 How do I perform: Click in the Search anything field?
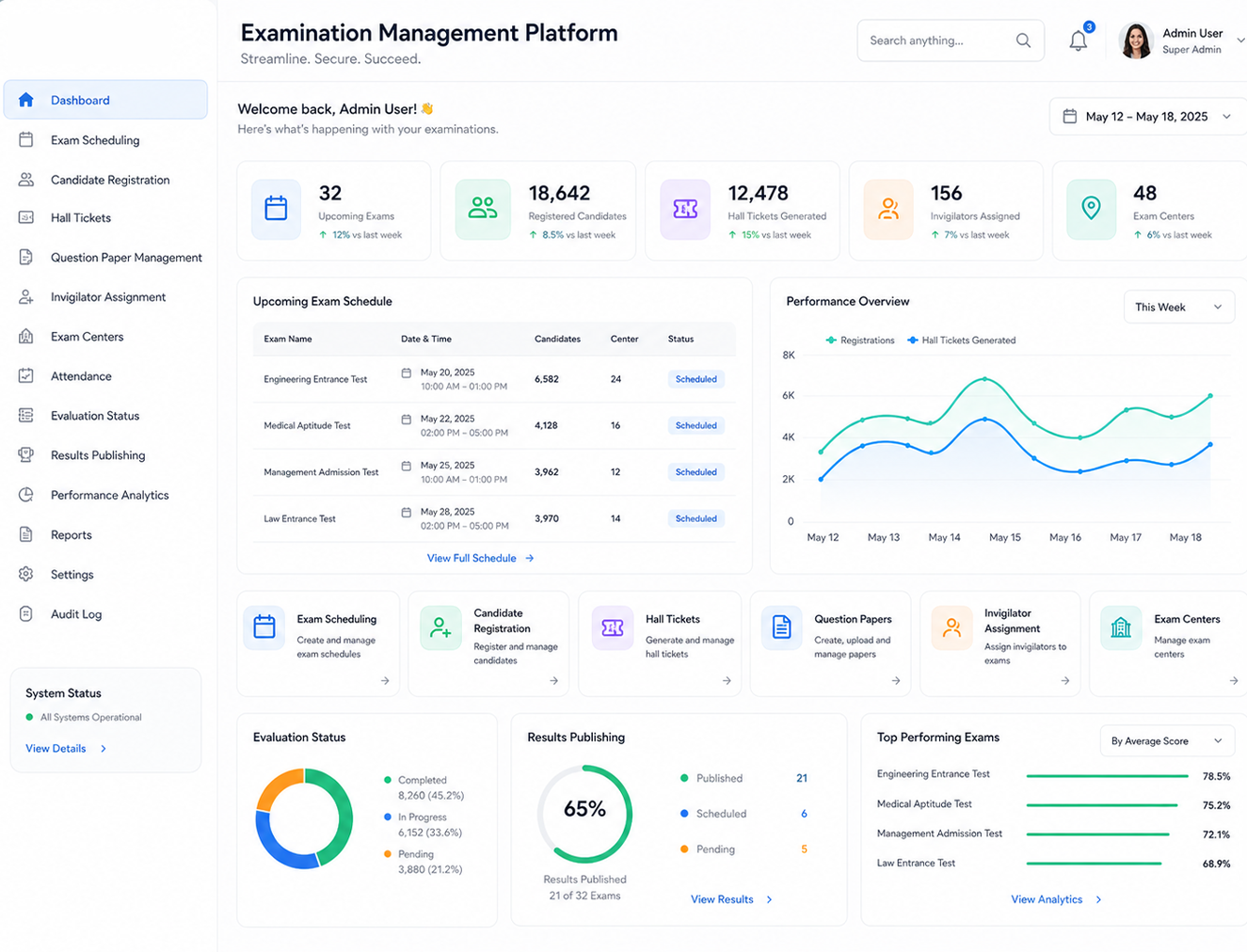(x=941, y=40)
